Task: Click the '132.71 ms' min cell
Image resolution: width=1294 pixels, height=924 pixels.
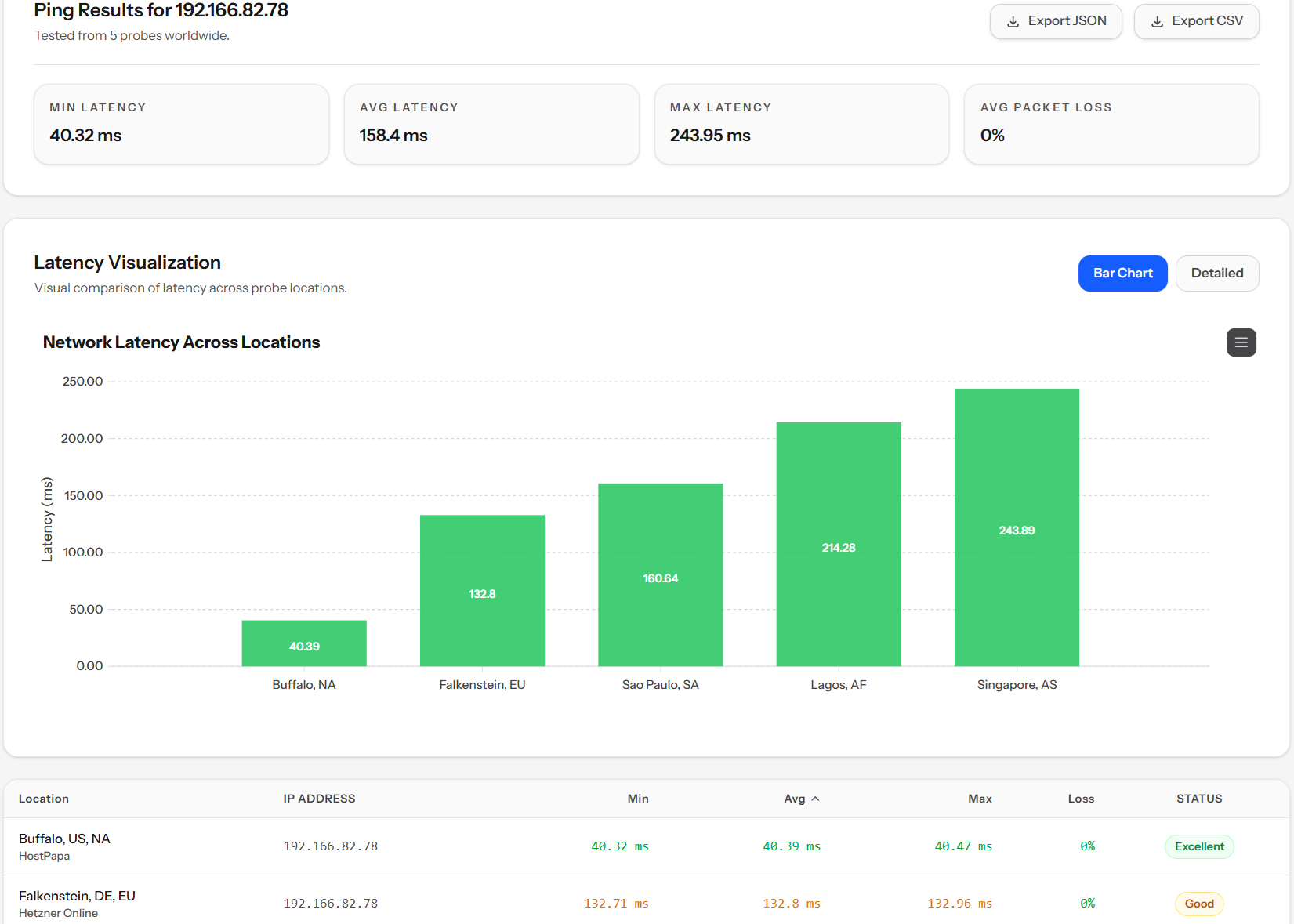Action: point(616,904)
